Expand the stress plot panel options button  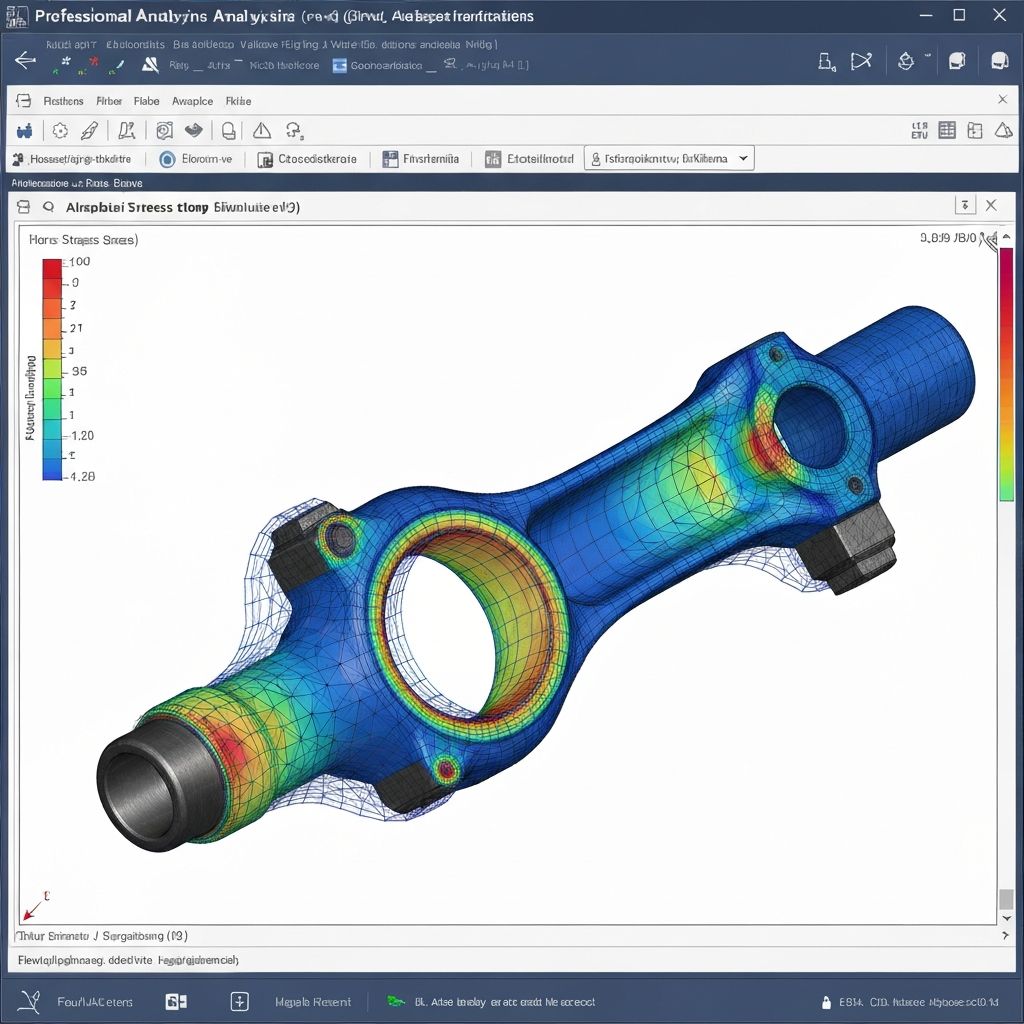[x=964, y=205]
